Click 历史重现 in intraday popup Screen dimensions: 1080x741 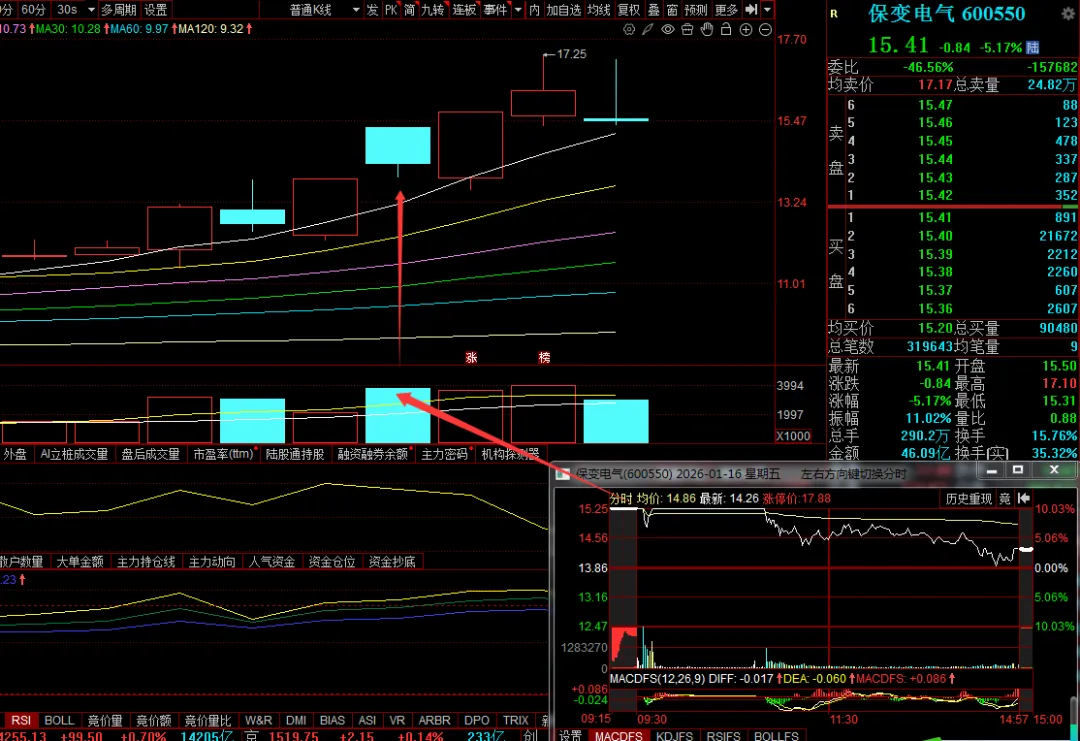click(x=968, y=498)
